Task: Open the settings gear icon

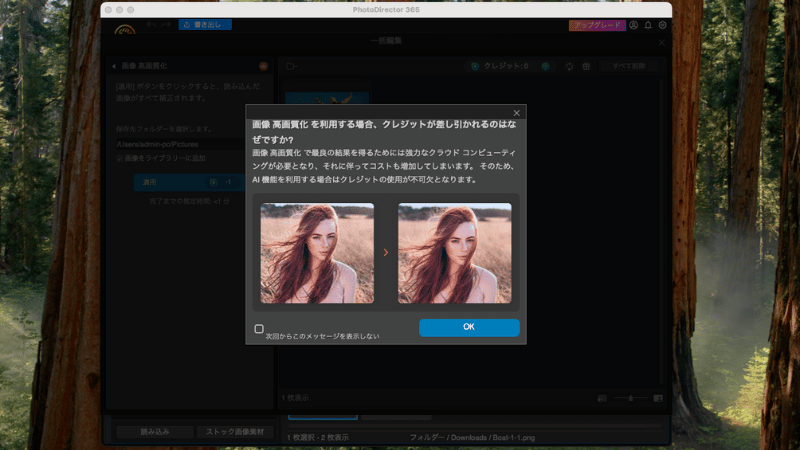Action: pos(663,25)
